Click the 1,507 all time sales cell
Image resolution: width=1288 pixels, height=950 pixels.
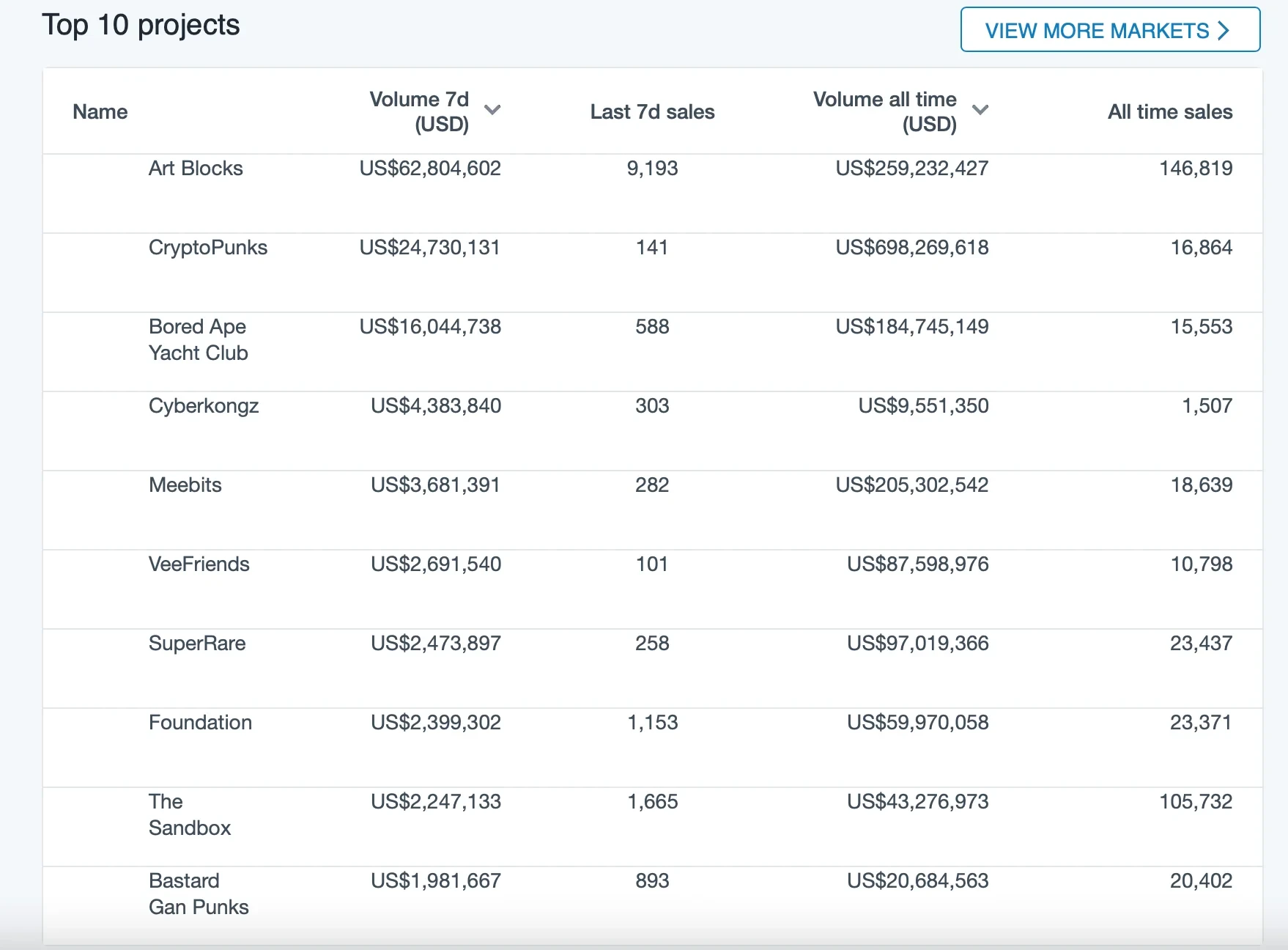pos(1207,406)
